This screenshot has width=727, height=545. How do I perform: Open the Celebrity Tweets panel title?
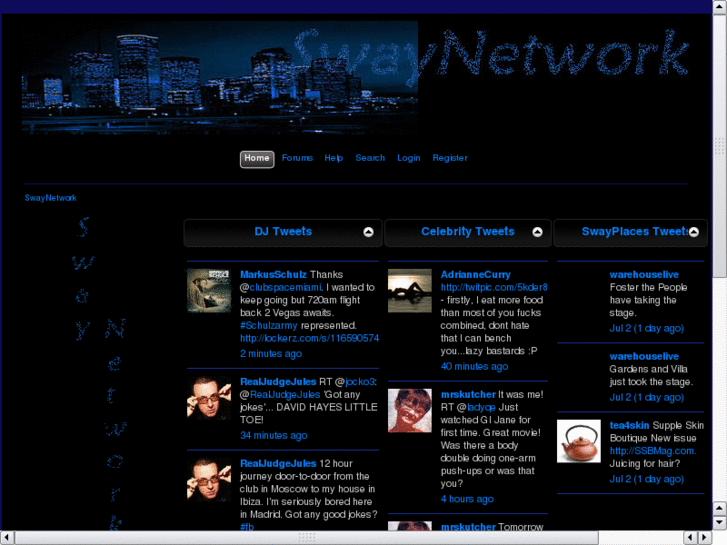click(468, 231)
